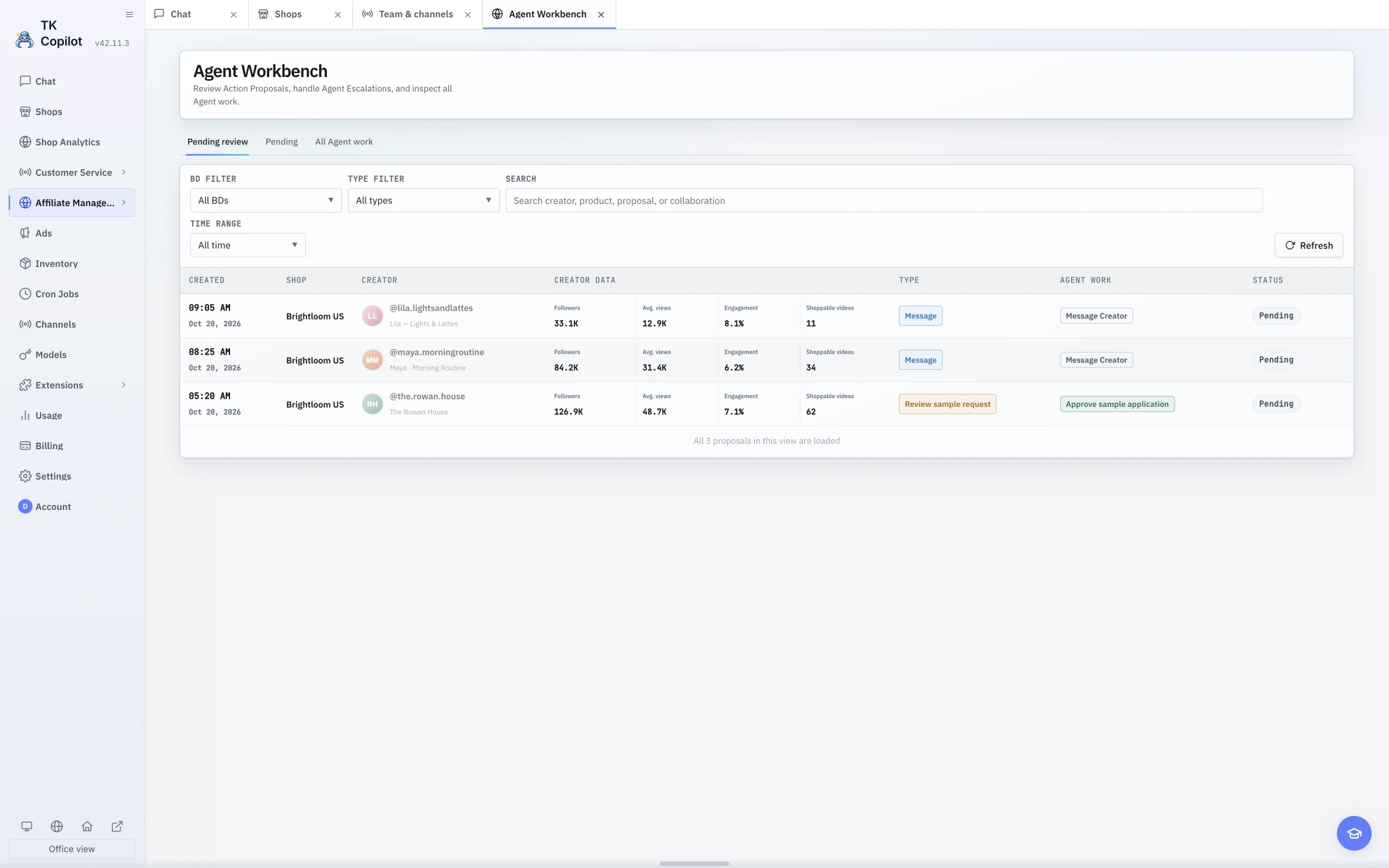Screen dimensions: 1389x868
Task: Open the Time Range dropdown
Action: [248, 245]
